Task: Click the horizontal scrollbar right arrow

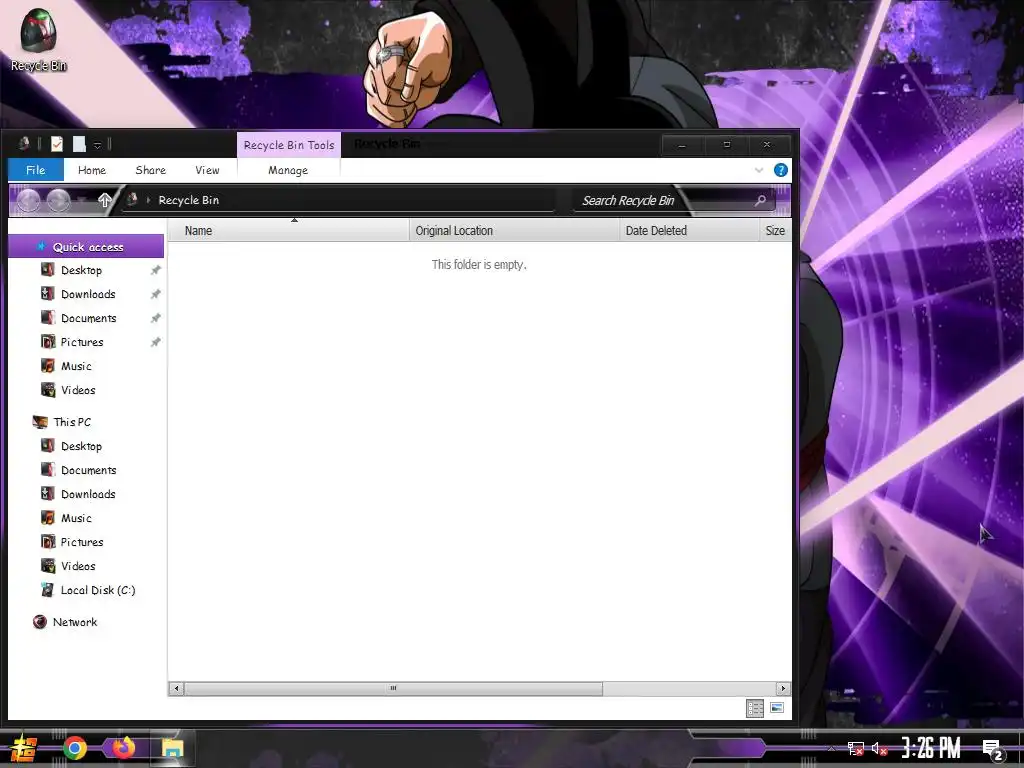Action: [783, 688]
